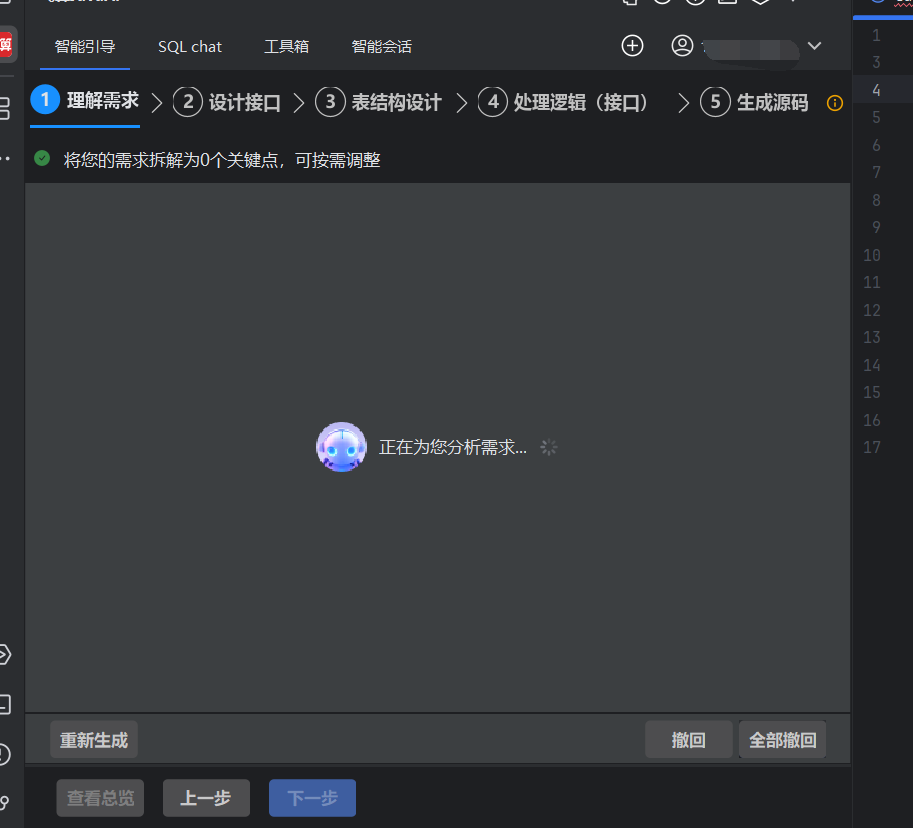Open the 智能会话 tab
Screen dimensions: 913x828
tap(381, 46)
